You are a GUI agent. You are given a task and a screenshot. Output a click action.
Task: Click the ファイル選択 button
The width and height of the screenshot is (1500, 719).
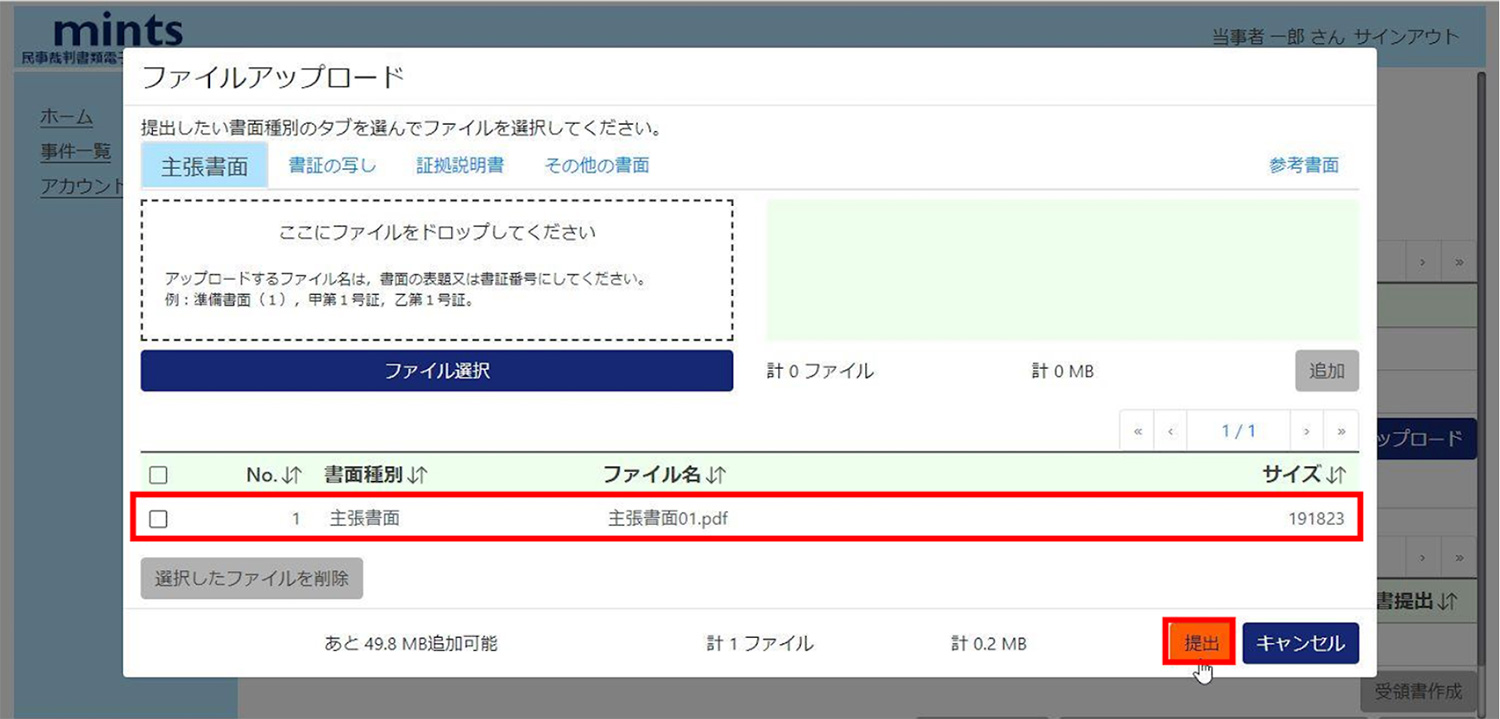[437, 371]
